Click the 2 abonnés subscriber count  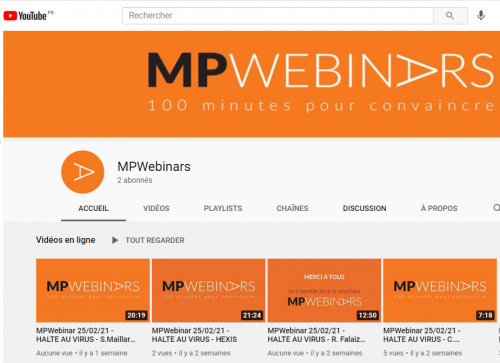point(135,180)
